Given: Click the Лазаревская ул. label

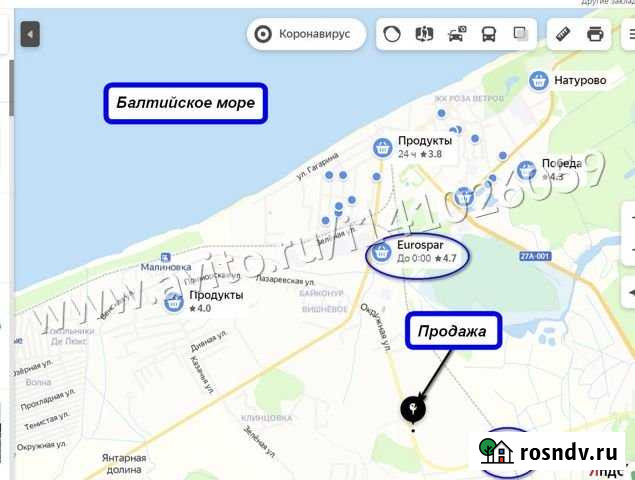Looking at the screenshot, I should pos(285,280).
